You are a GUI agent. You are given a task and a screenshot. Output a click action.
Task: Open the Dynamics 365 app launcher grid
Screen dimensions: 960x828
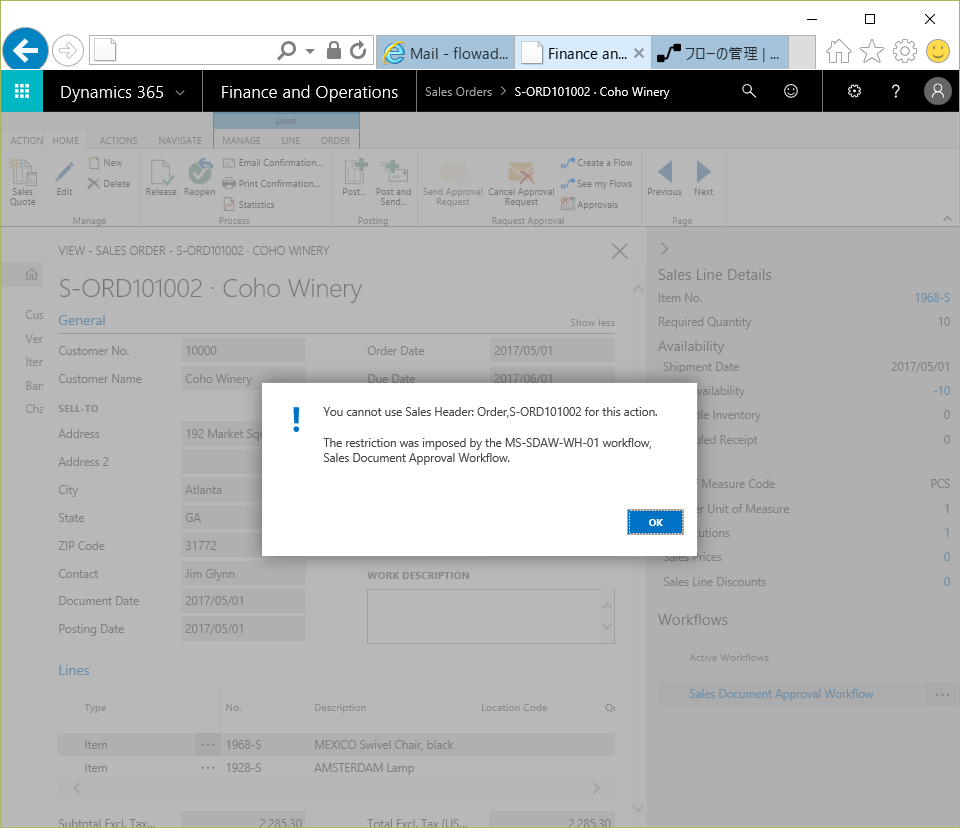[x=22, y=91]
